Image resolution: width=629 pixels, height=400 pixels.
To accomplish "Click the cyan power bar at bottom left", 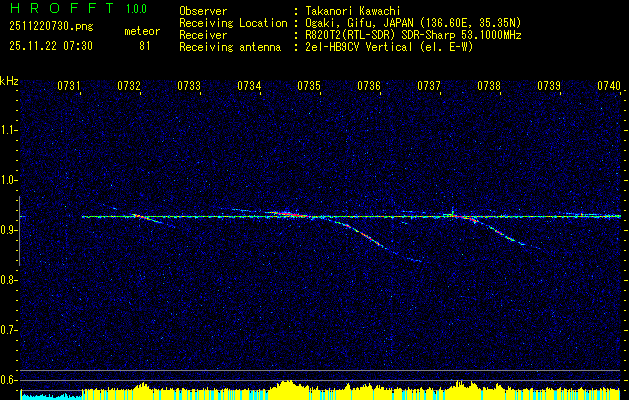I will click(50, 396).
